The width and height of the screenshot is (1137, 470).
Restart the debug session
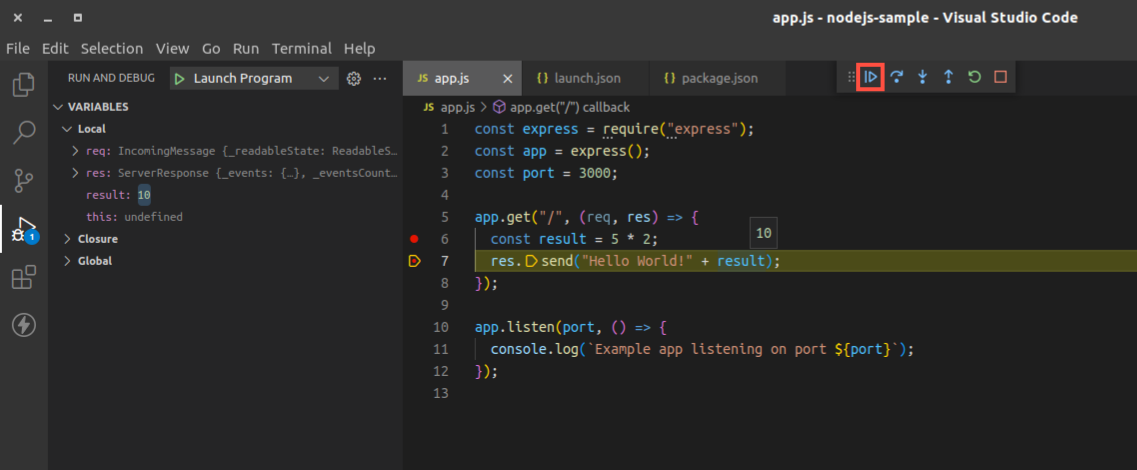[974, 77]
